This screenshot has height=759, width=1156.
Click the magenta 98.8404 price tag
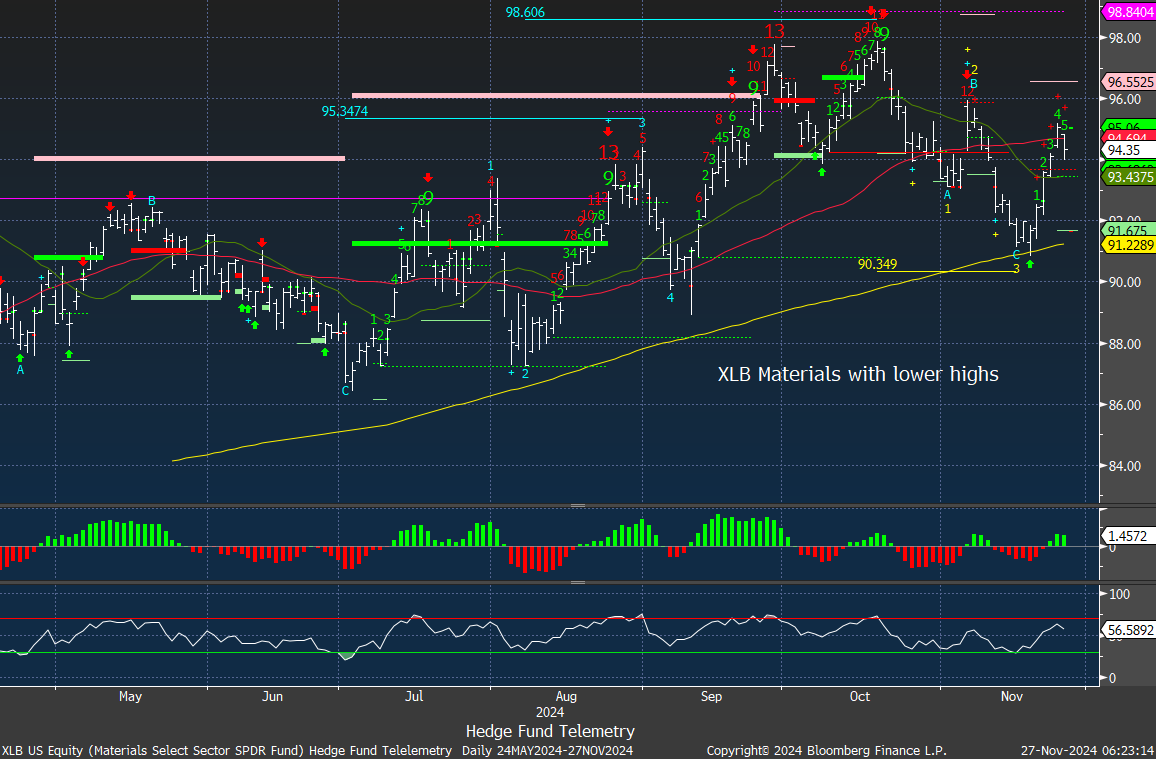[x=1128, y=12]
